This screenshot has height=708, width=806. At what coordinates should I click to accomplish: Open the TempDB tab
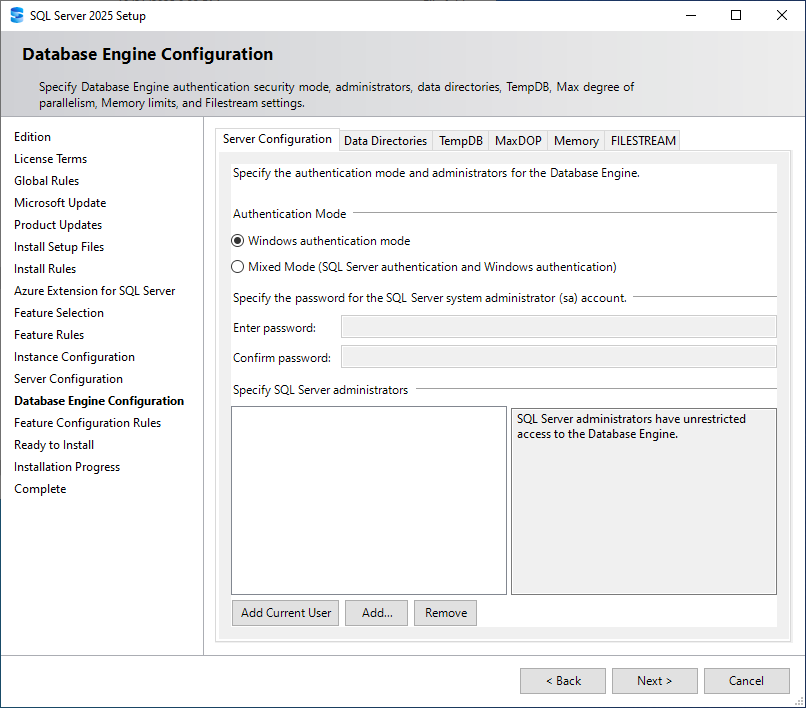click(x=460, y=140)
